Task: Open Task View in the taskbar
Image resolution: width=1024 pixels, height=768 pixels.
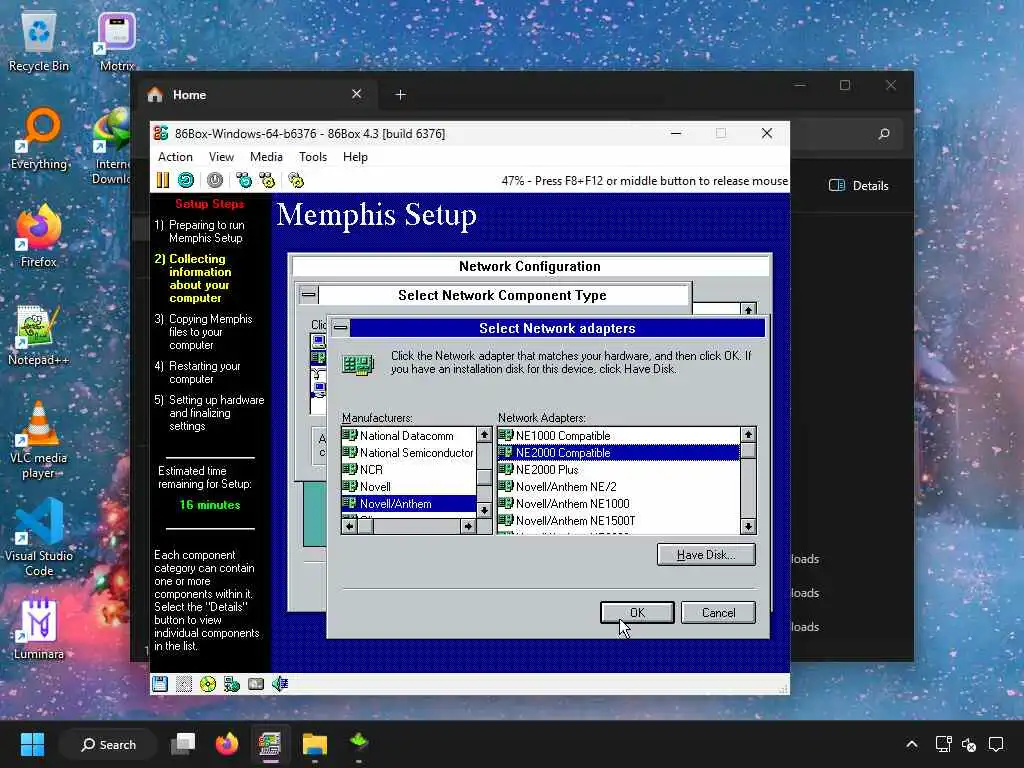Action: click(184, 744)
